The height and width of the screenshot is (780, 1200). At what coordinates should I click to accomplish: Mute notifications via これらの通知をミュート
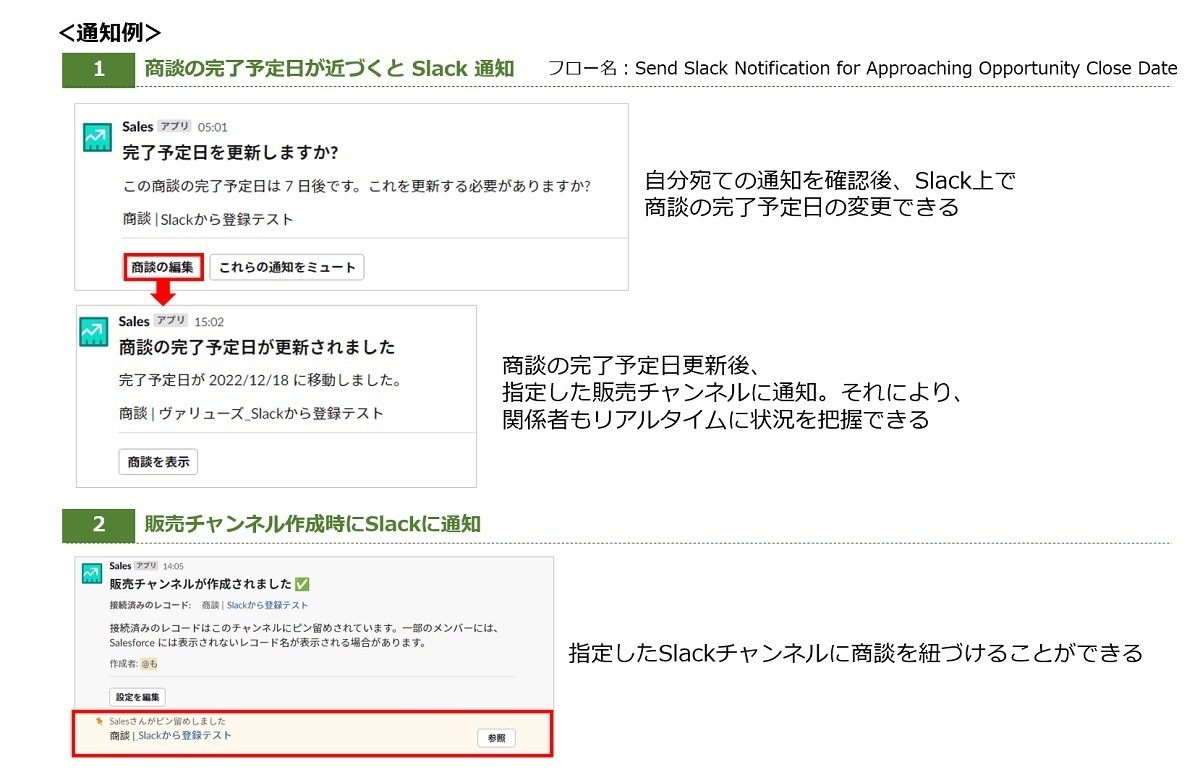point(287,267)
